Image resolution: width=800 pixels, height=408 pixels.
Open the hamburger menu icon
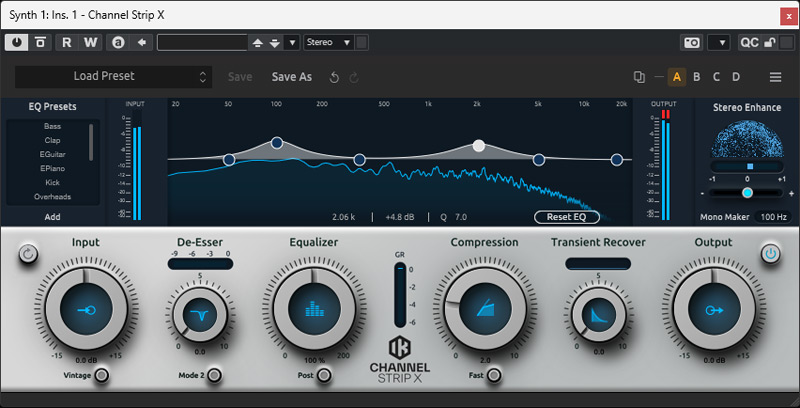point(775,77)
